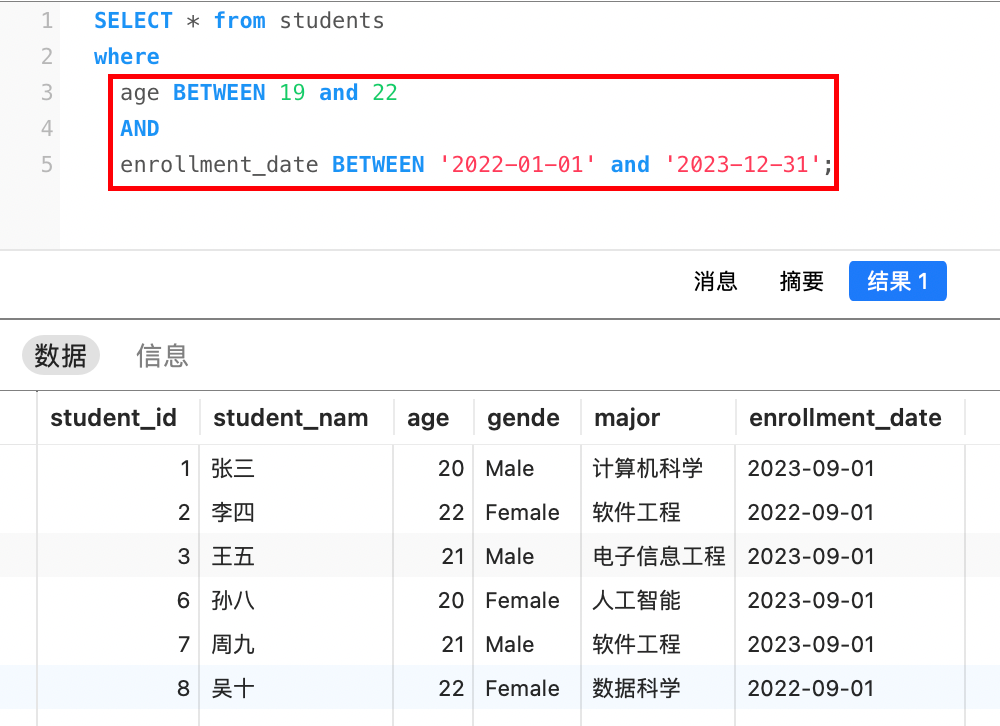Place cursor on 'students' table name
Screen dimensions: 1000x726
pyautogui.click(x=332, y=21)
